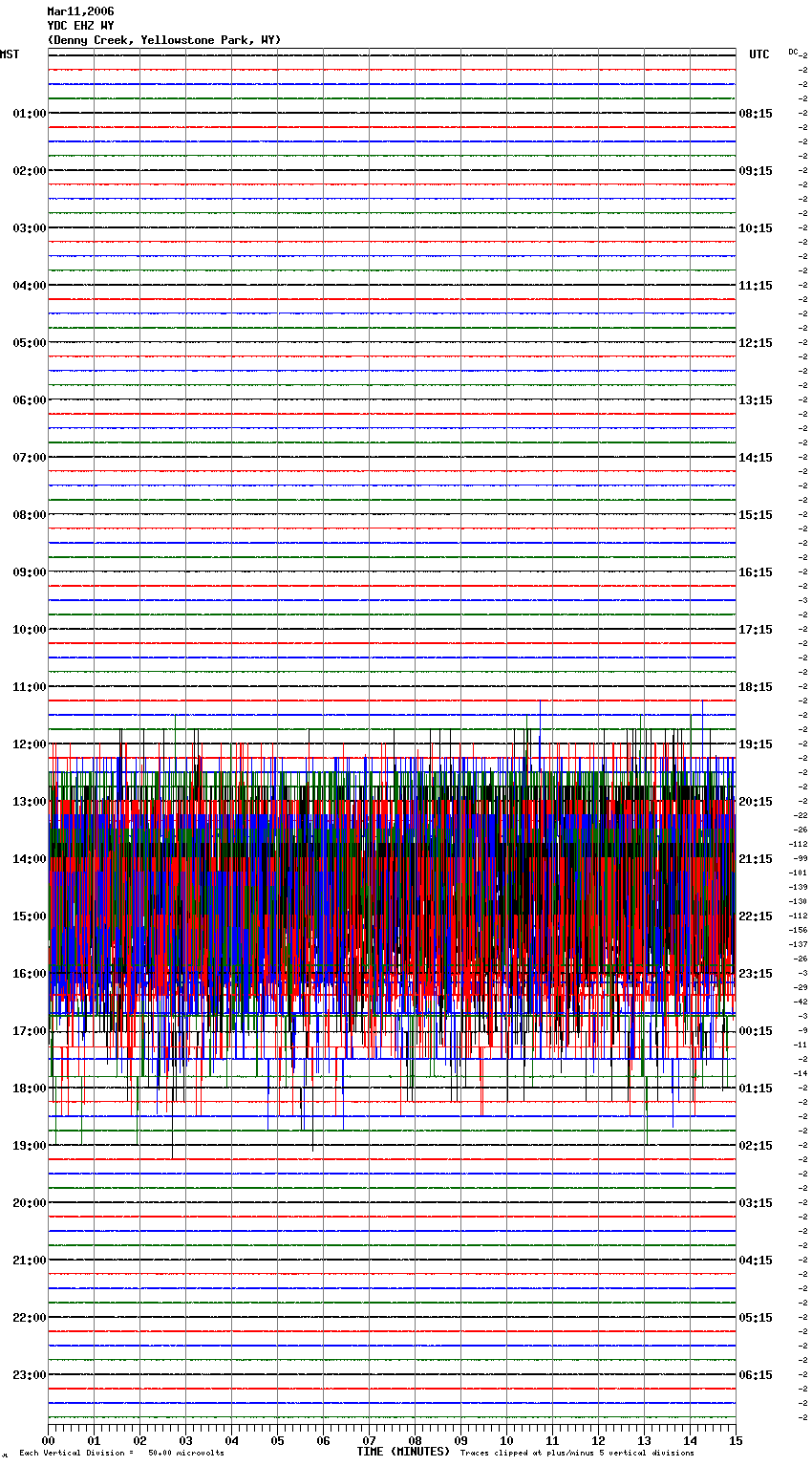Select the 15:00 MST row label
Viewport: 812px width, 1466px height.
pos(30,916)
